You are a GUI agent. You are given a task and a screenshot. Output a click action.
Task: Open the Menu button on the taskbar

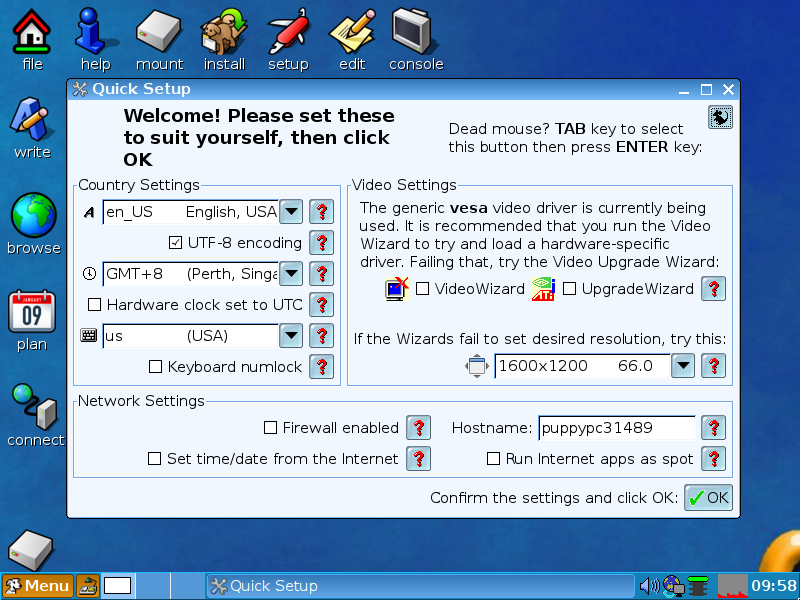click(37, 586)
